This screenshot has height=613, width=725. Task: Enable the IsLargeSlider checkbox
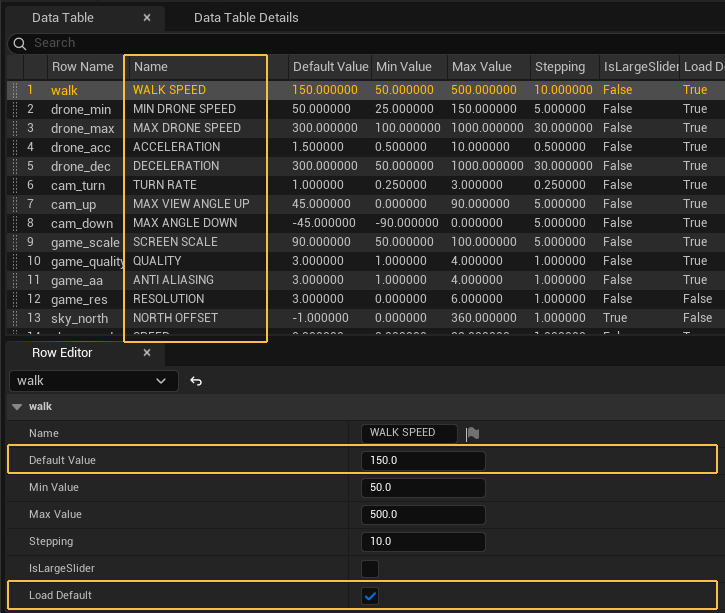tap(370, 568)
